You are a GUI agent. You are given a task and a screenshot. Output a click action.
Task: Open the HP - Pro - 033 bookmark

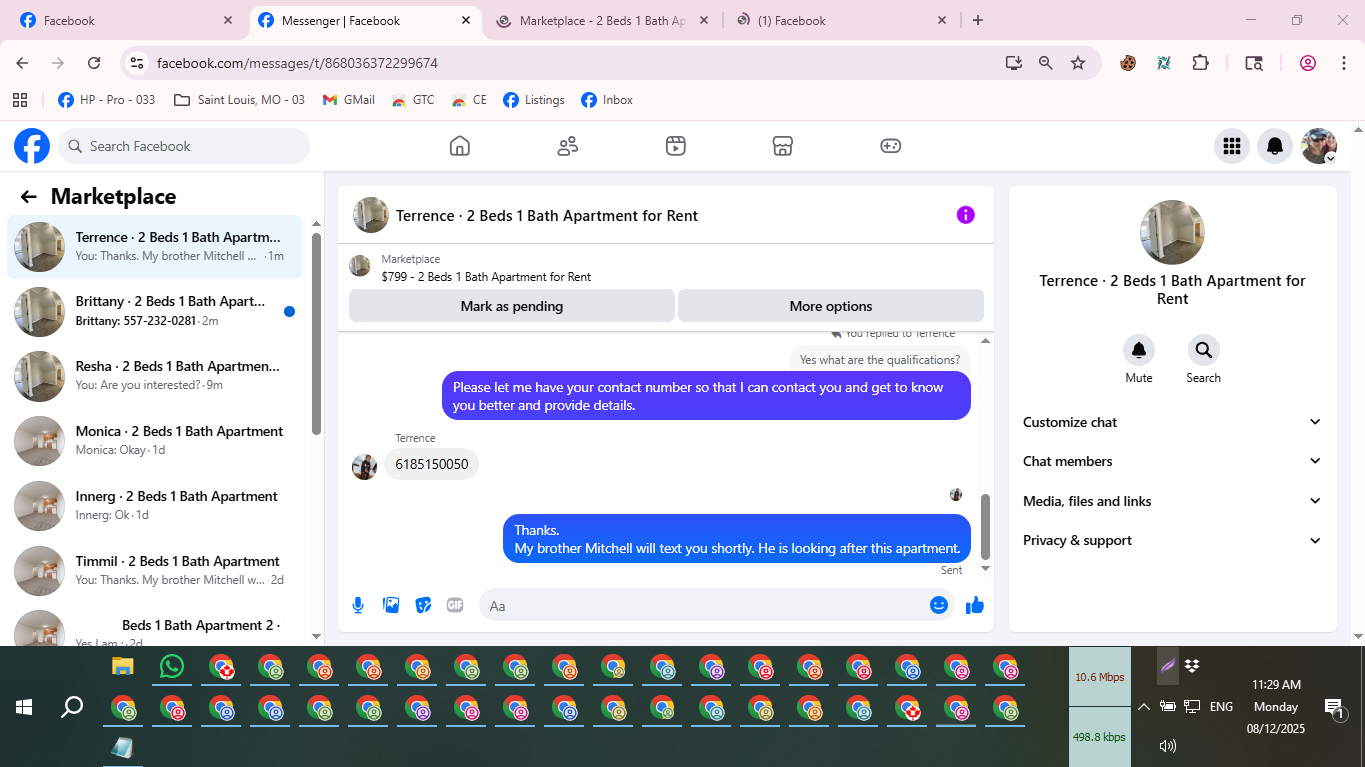click(107, 100)
